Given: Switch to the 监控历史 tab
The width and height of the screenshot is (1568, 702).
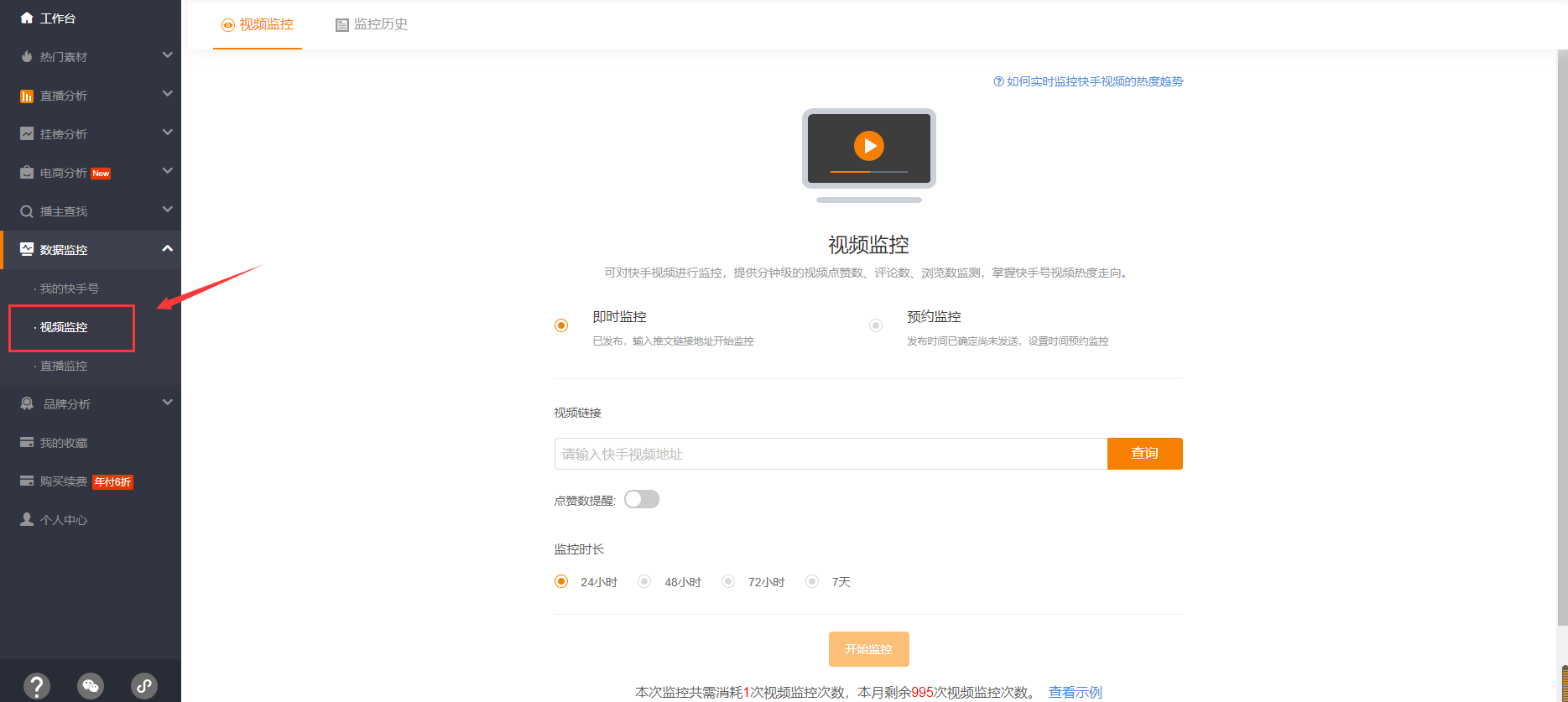Looking at the screenshot, I should click(x=372, y=24).
